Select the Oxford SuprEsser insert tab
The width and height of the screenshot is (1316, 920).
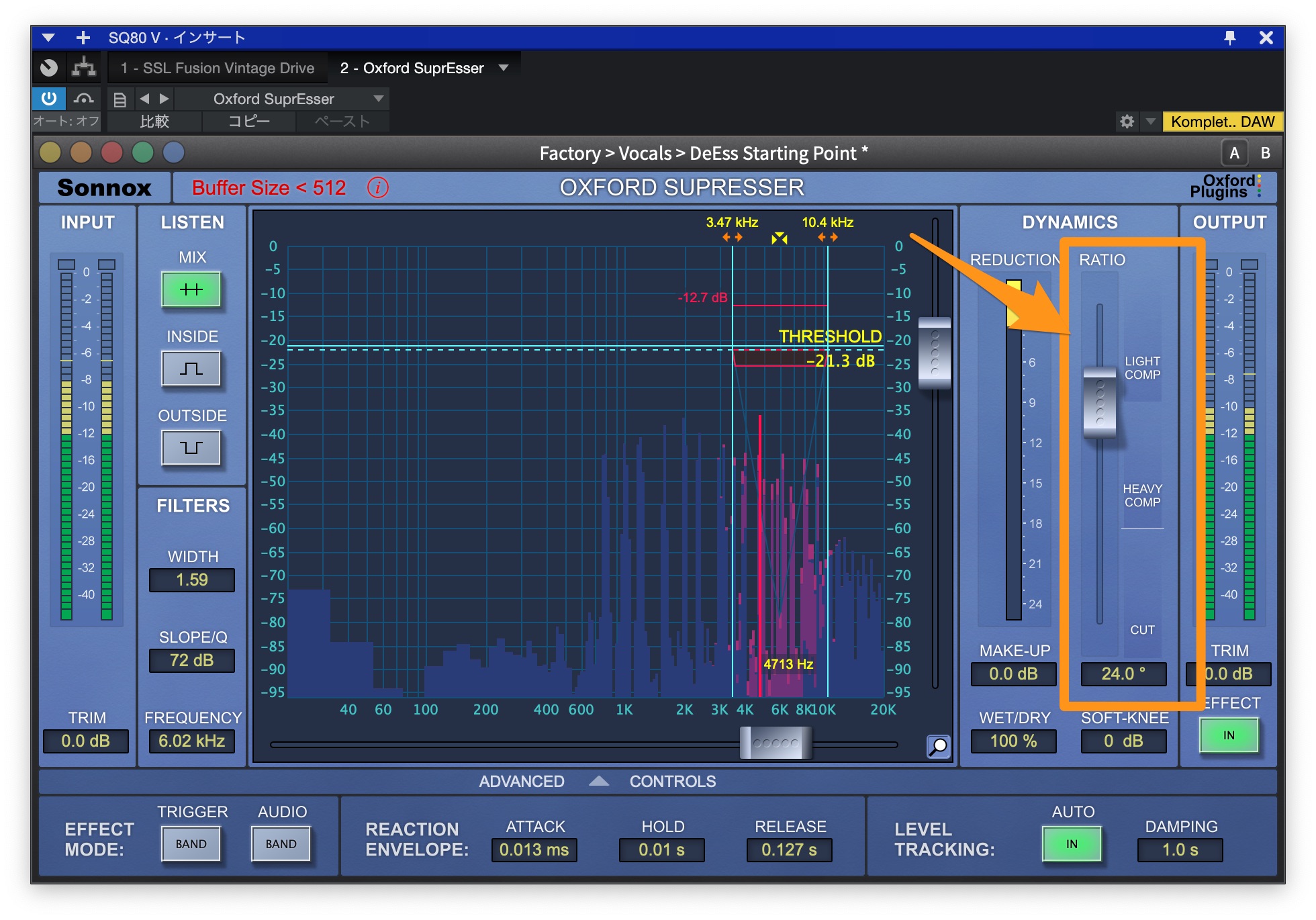tap(412, 68)
